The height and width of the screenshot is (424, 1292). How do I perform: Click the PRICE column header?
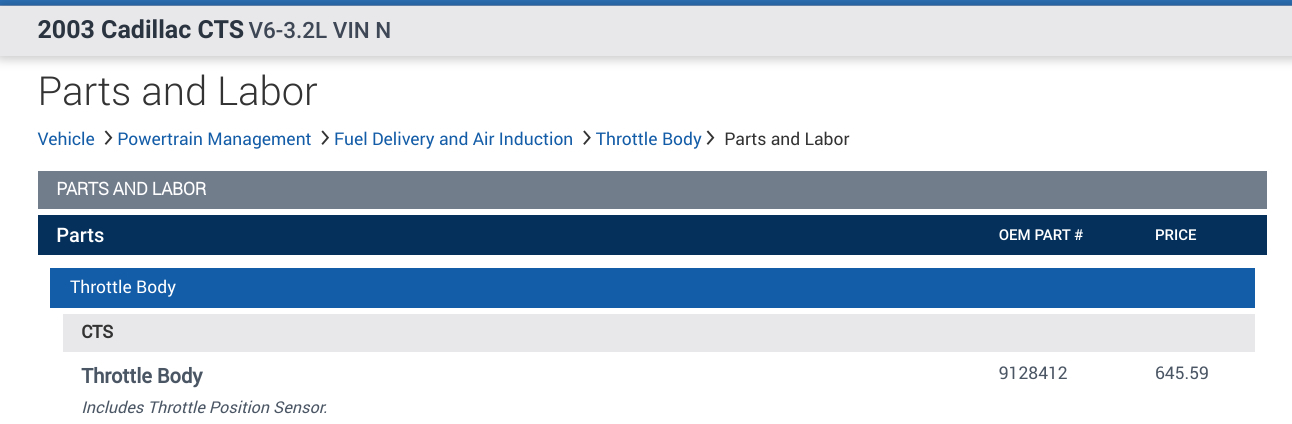click(1175, 235)
